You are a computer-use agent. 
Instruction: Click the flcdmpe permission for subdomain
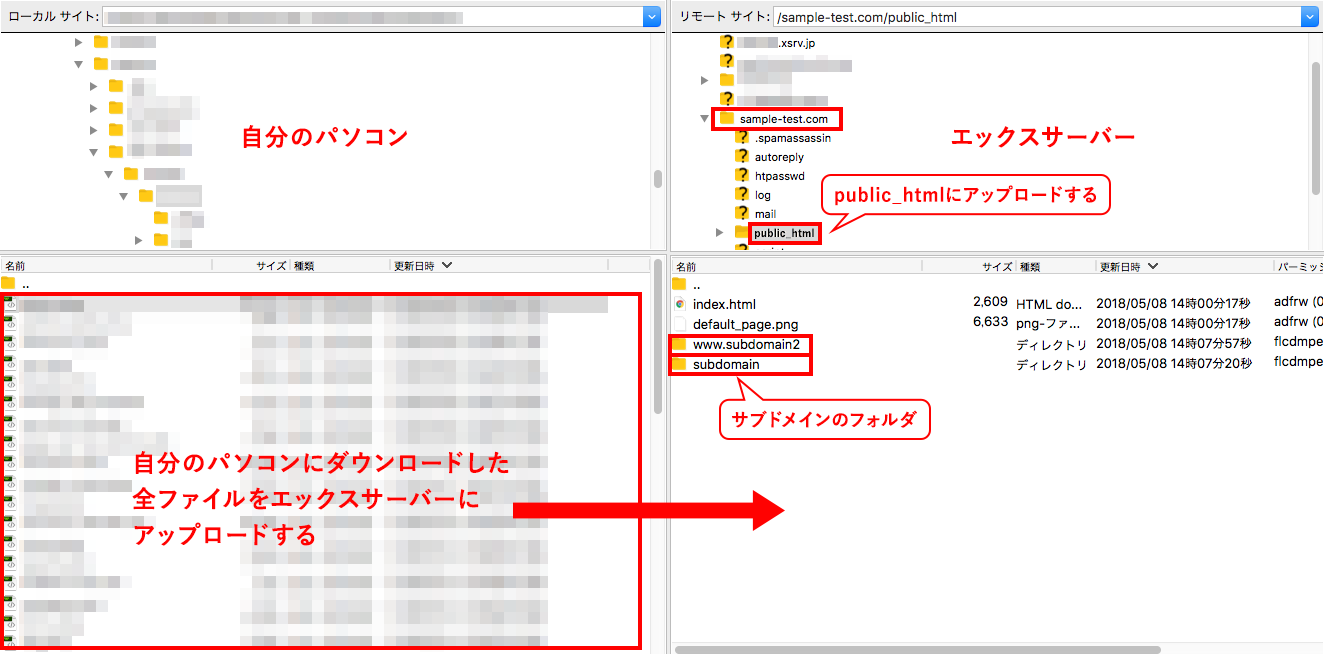[x=1299, y=363]
